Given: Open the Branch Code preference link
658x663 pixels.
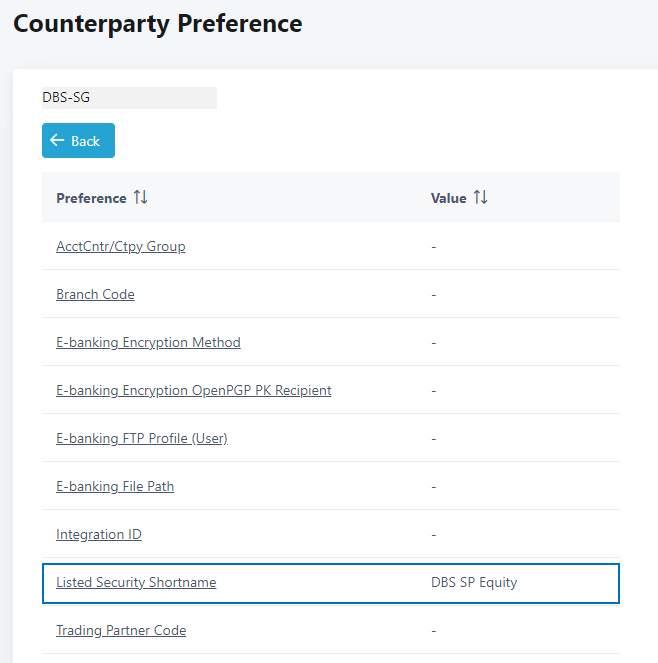Looking at the screenshot, I should [95, 294].
